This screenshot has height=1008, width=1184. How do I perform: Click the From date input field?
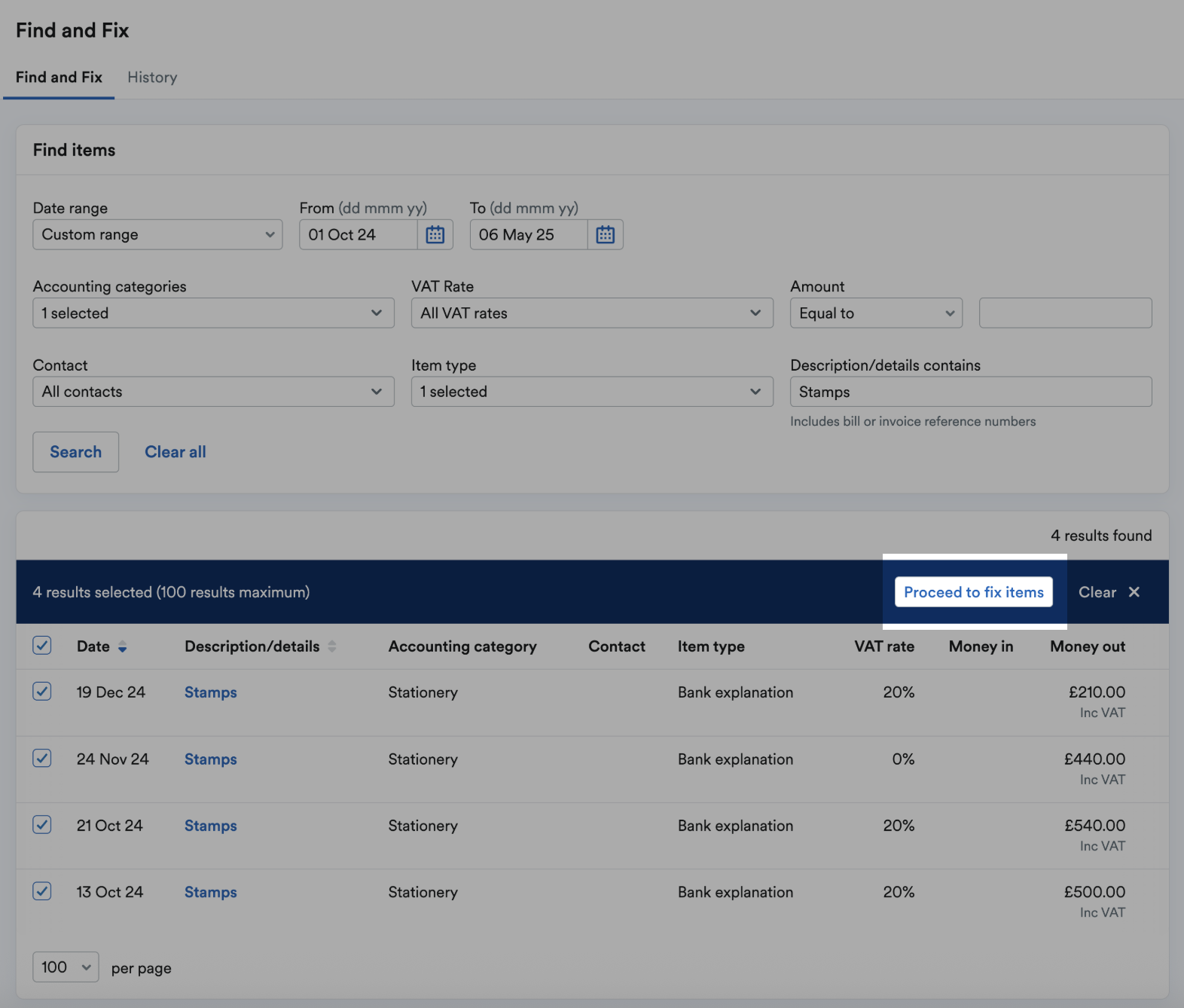(x=359, y=234)
